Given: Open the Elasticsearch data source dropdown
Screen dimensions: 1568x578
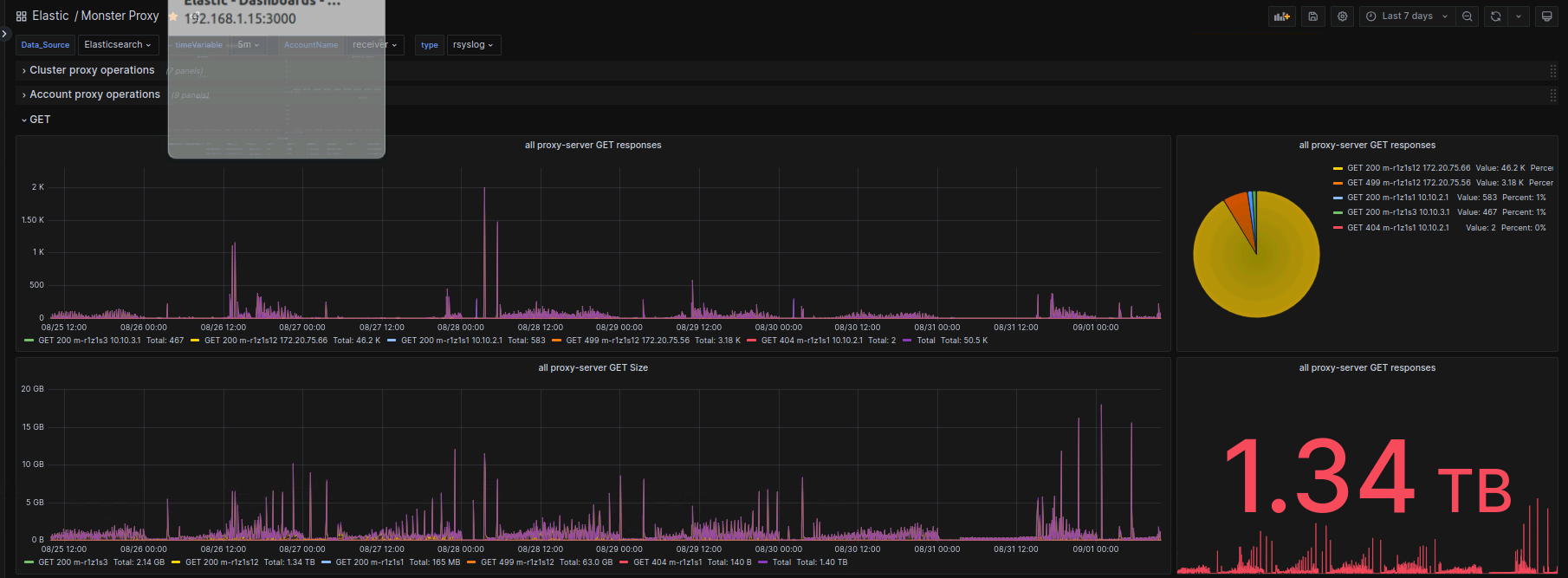Looking at the screenshot, I should 118,45.
